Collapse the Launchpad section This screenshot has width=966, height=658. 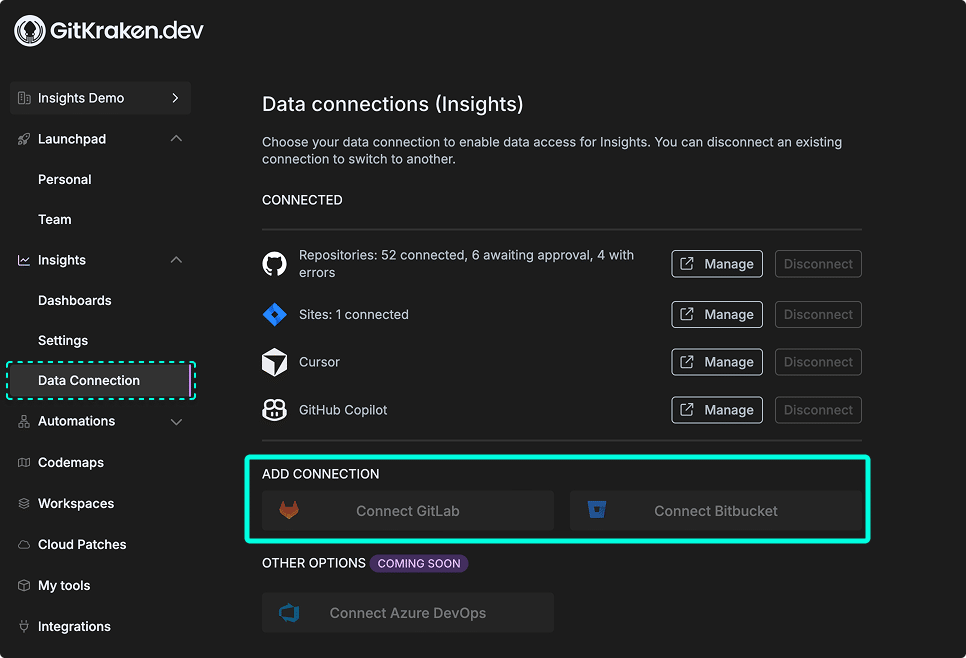(176, 139)
